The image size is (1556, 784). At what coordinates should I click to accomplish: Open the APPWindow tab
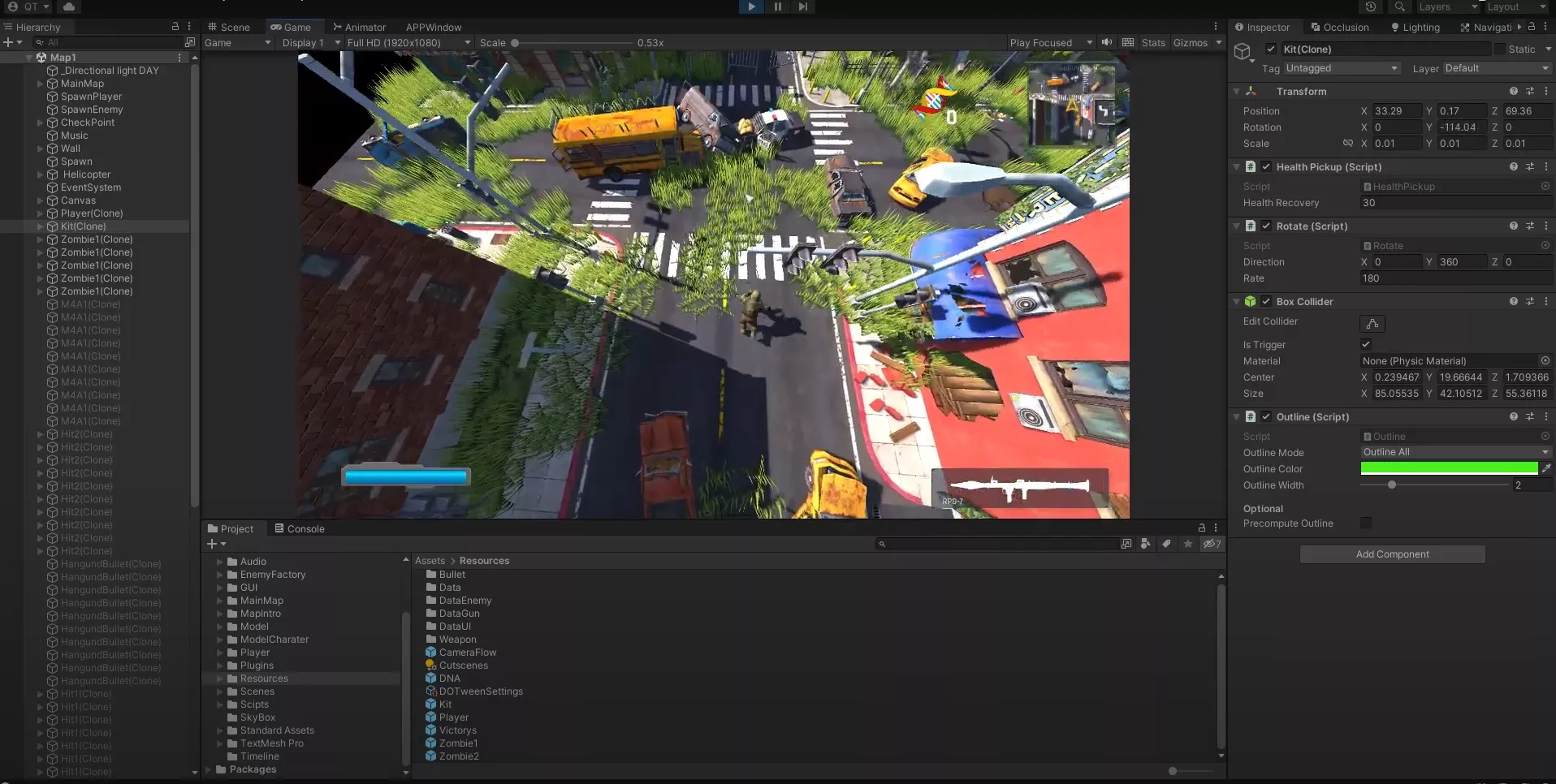(x=434, y=27)
